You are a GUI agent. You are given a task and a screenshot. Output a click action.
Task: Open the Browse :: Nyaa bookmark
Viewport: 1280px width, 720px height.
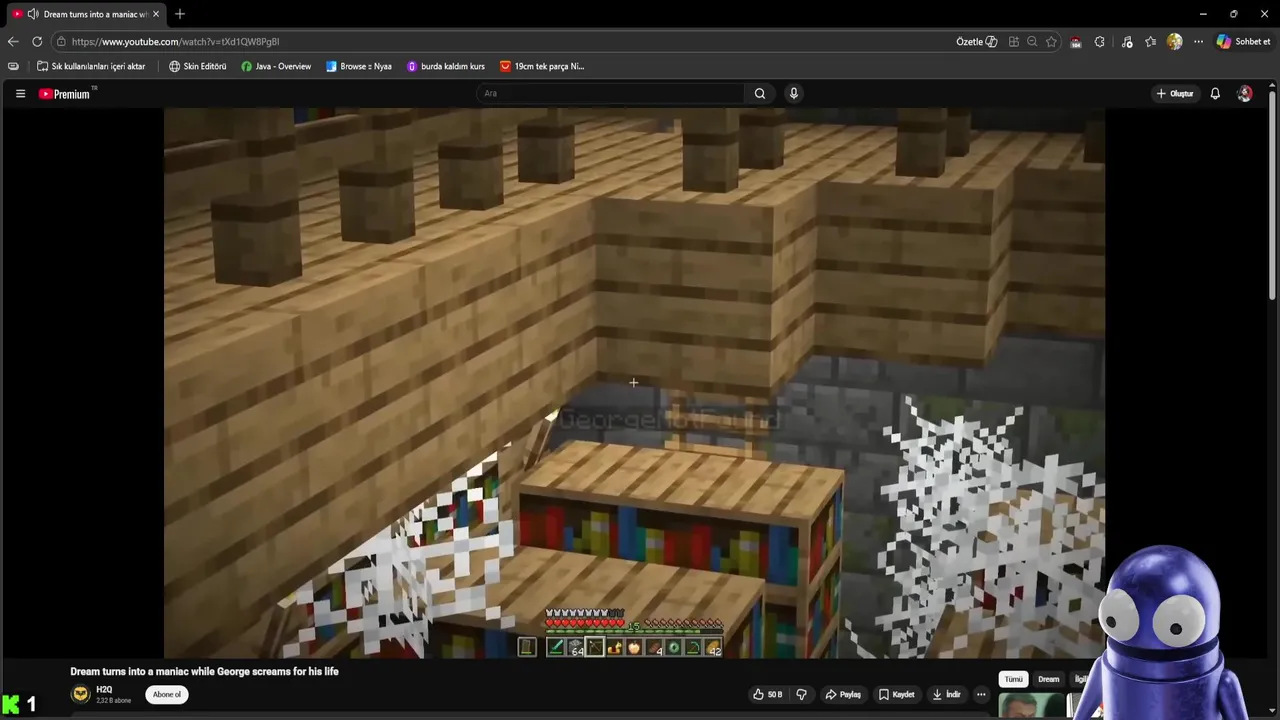pyautogui.click(x=359, y=66)
